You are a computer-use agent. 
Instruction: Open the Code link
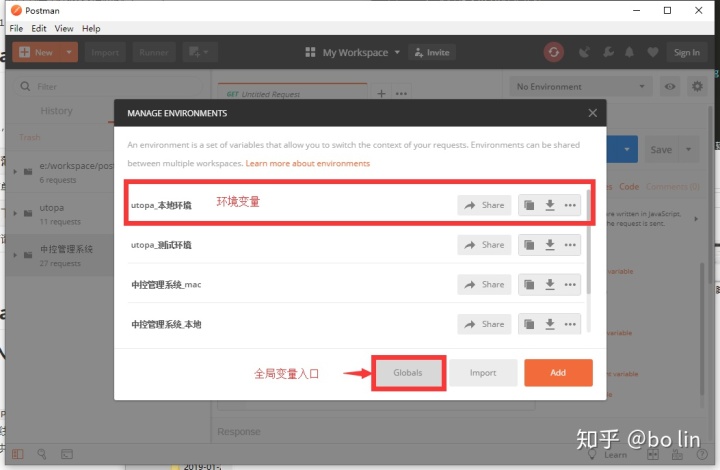coord(629,186)
